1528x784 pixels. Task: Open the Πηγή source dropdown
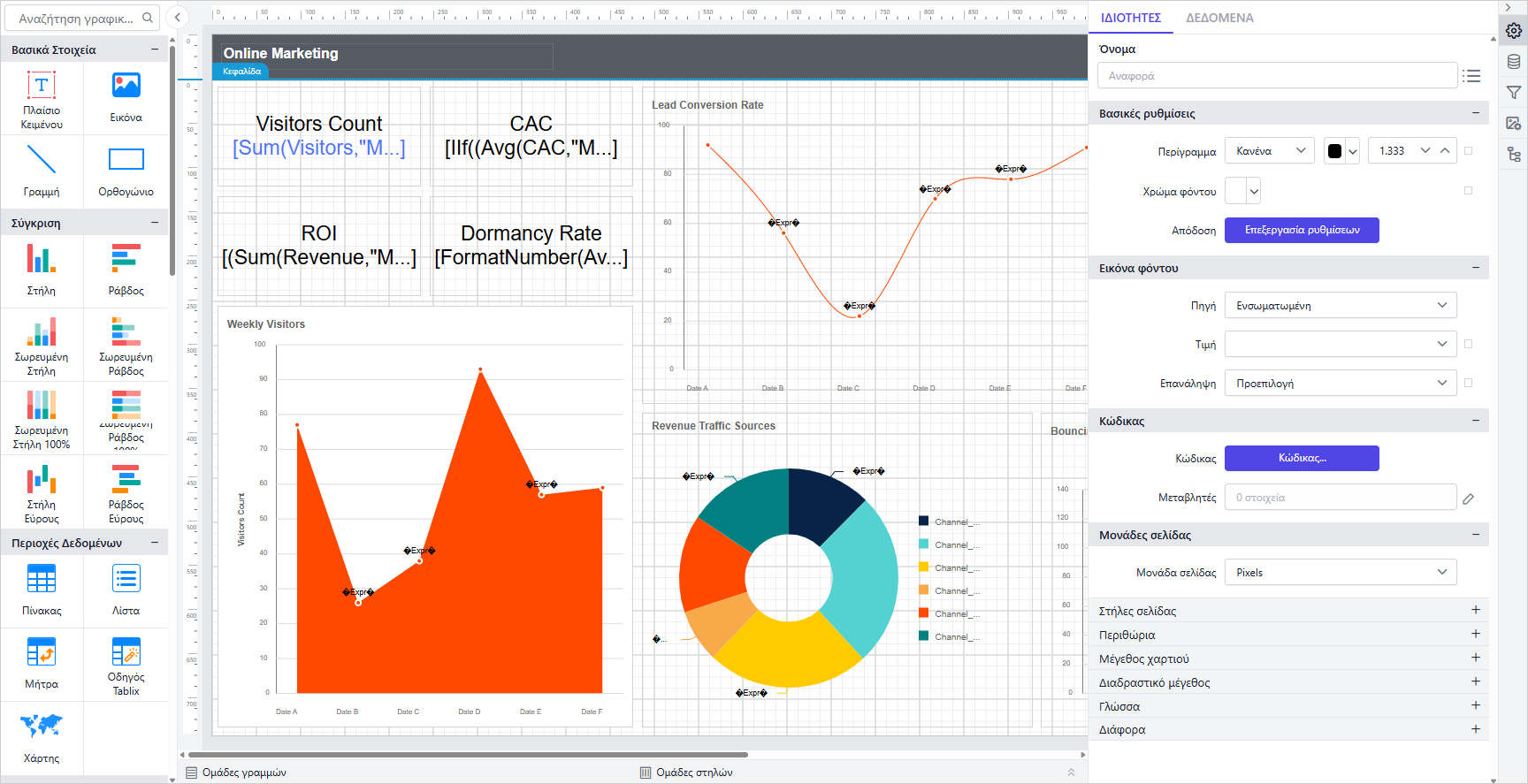[1341, 305]
